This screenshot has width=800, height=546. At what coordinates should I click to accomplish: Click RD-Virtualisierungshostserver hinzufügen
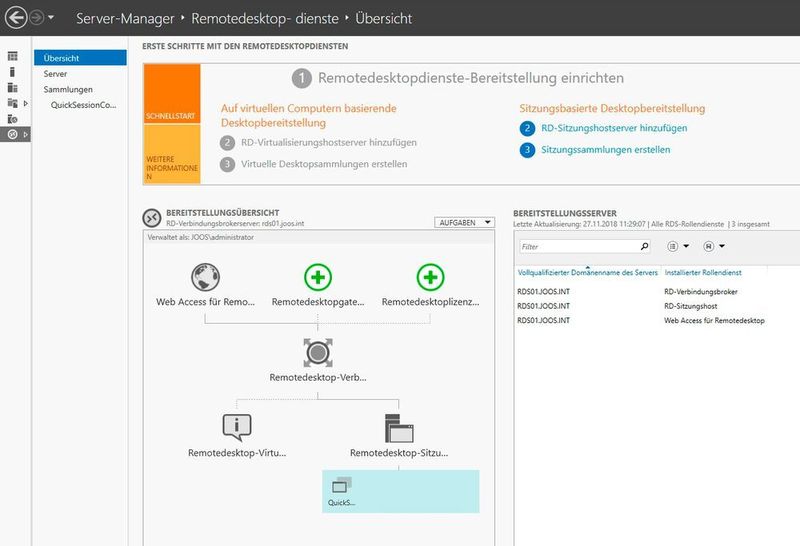[x=329, y=142]
